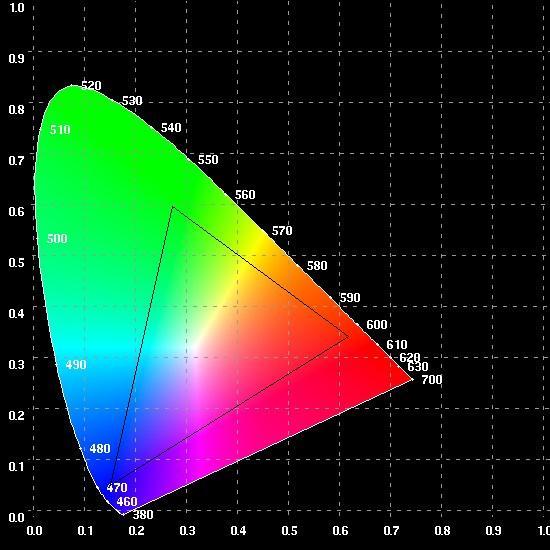Image resolution: width=550 pixels, height=550 pixels.
Task: Click the 490 wavelength label
Action: tap(76, 365)
